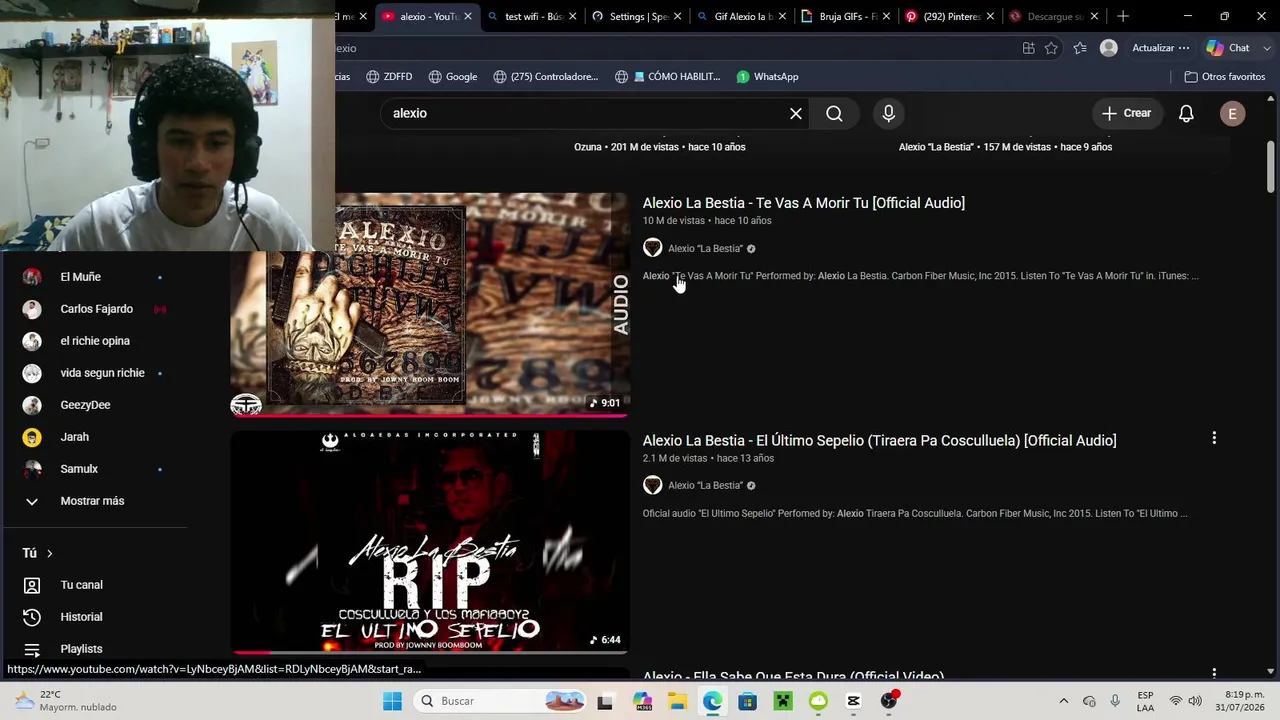Open Copilot Chat in Edge
The width and height of the screenshot is (1280, 720).
coord(1228,48)
